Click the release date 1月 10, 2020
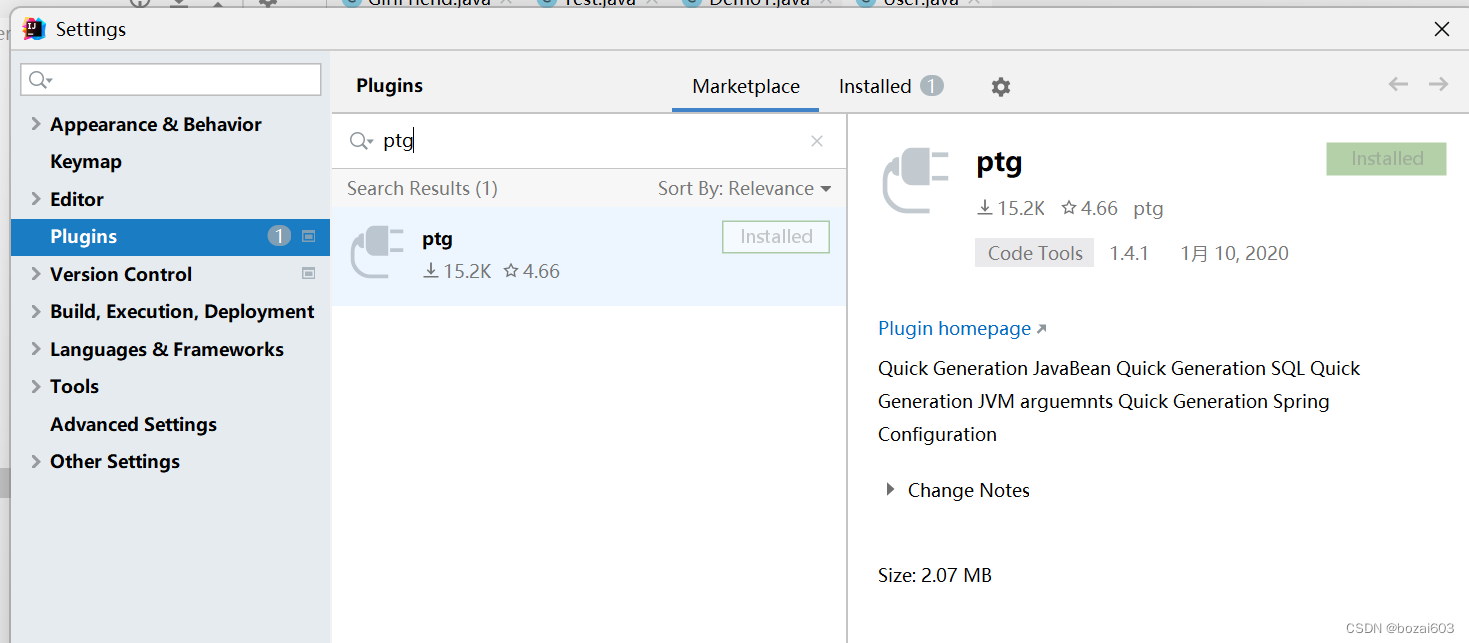 click(x=1234, y=253)
